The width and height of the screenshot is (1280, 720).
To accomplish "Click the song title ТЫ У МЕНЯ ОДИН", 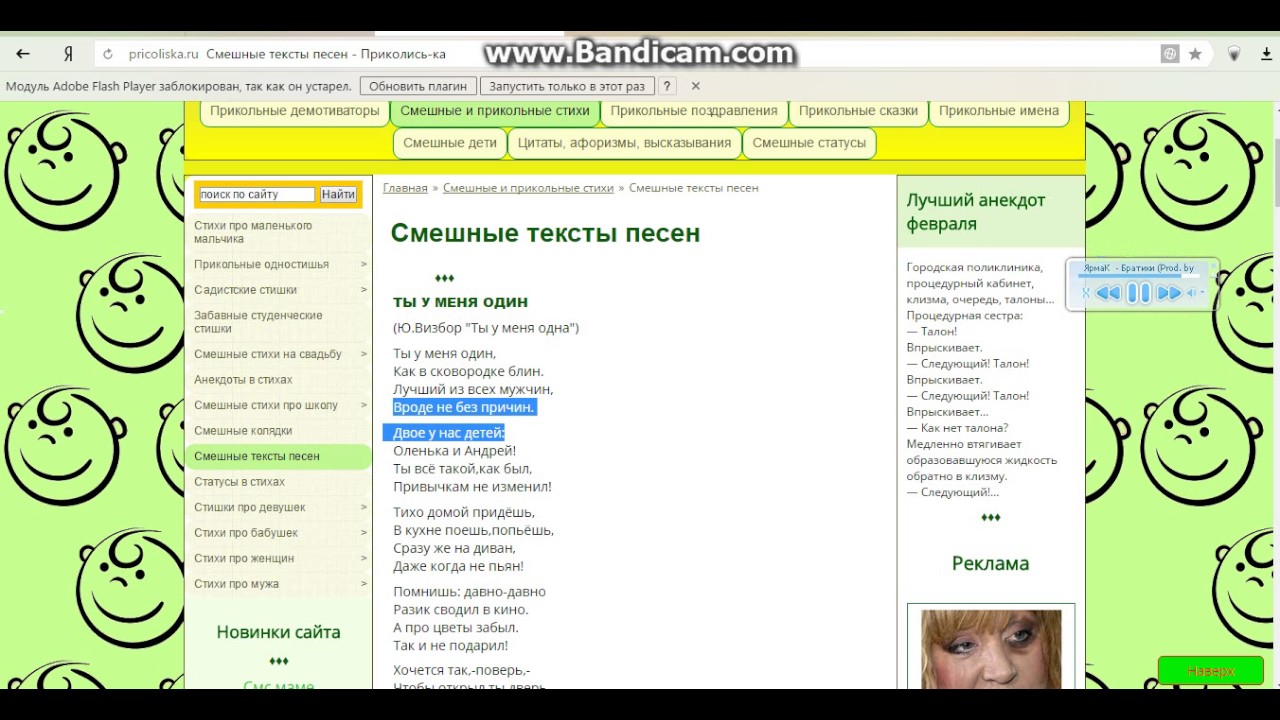I will (x=460, y=302).
